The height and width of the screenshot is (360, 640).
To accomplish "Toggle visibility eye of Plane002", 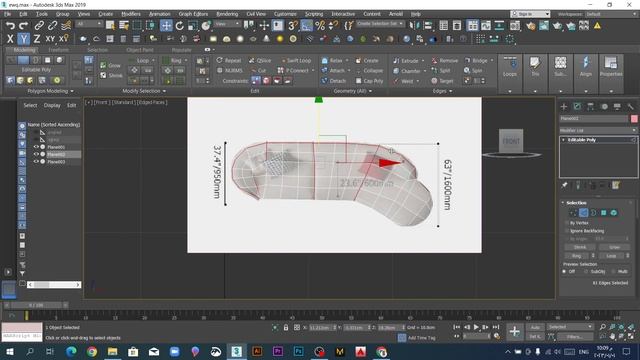I will coord(36,154).
